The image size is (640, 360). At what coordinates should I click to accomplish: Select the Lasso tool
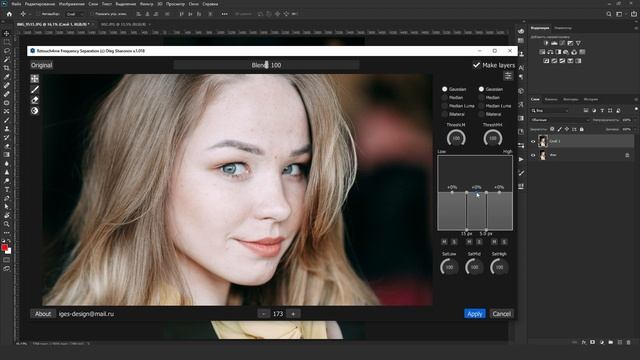click(7, 51)
